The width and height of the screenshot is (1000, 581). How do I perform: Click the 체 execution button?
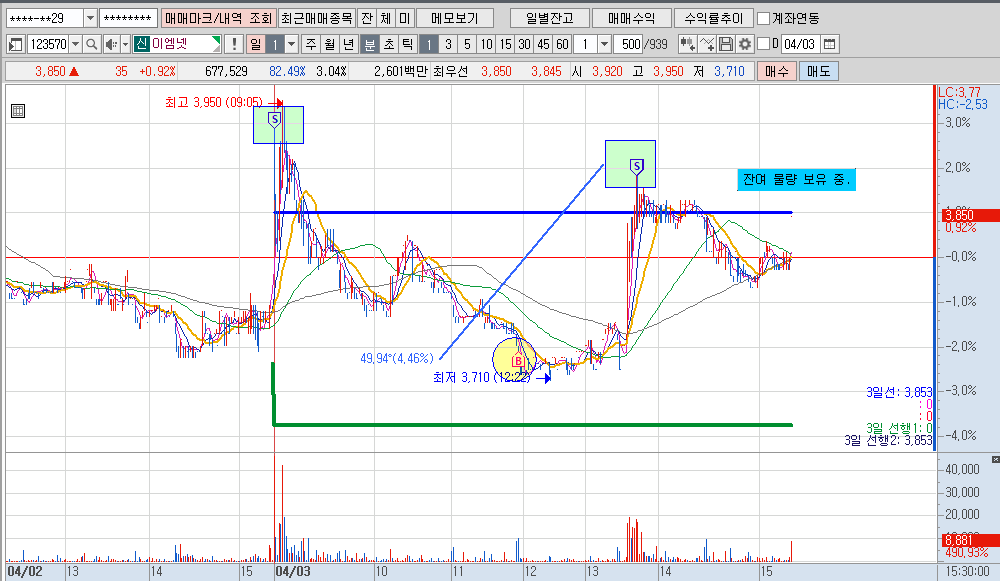click(x=386, y=18)
